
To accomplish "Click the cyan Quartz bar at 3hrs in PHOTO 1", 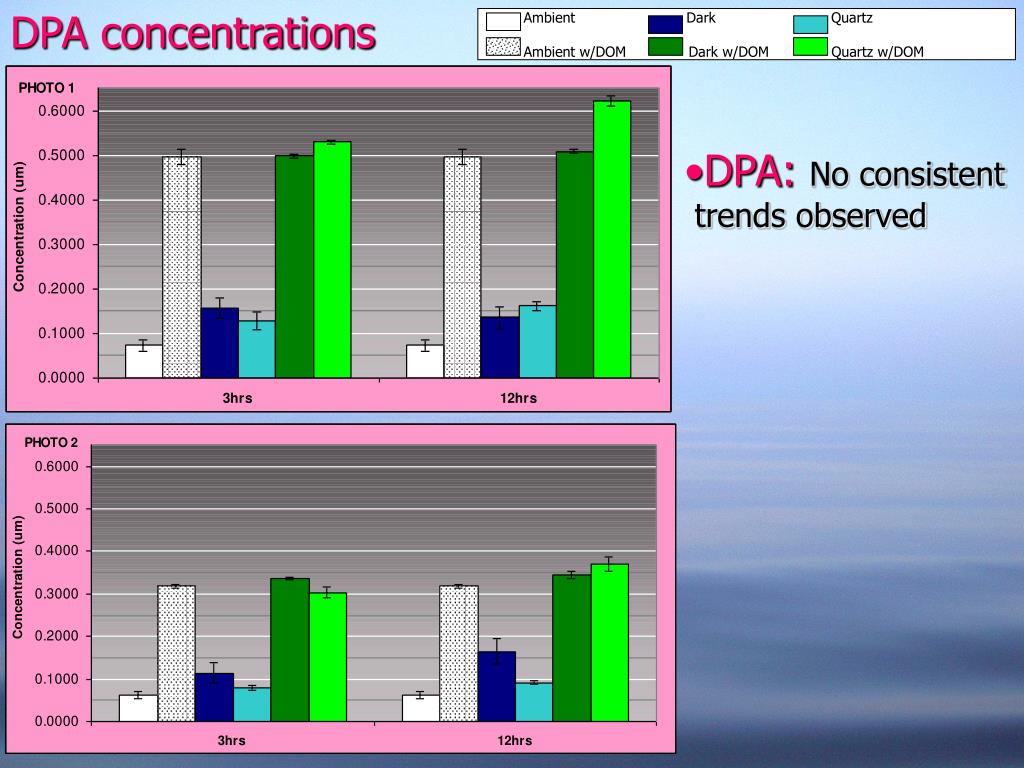I will click(x=257, y=349).
